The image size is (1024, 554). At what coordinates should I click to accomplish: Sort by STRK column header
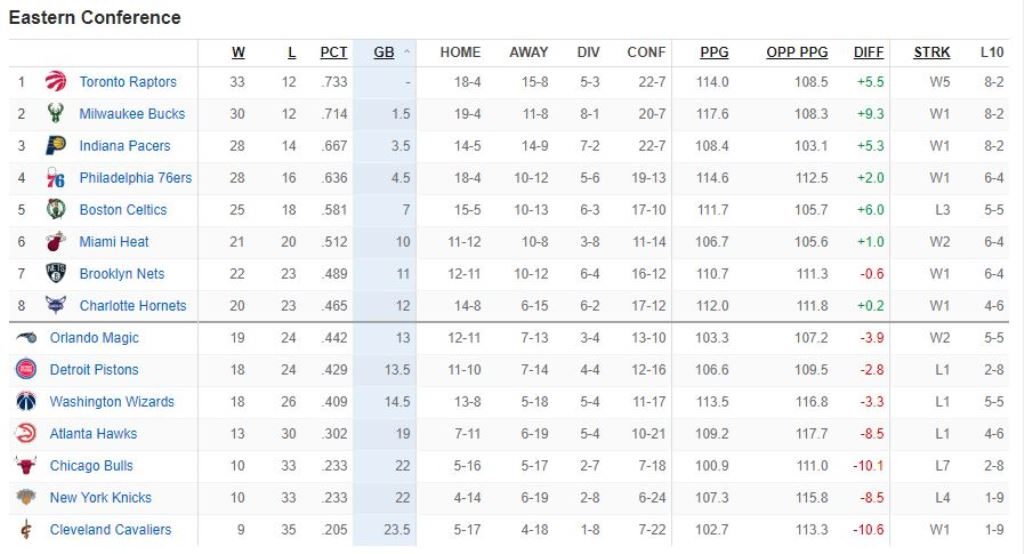tap(932, 52)
